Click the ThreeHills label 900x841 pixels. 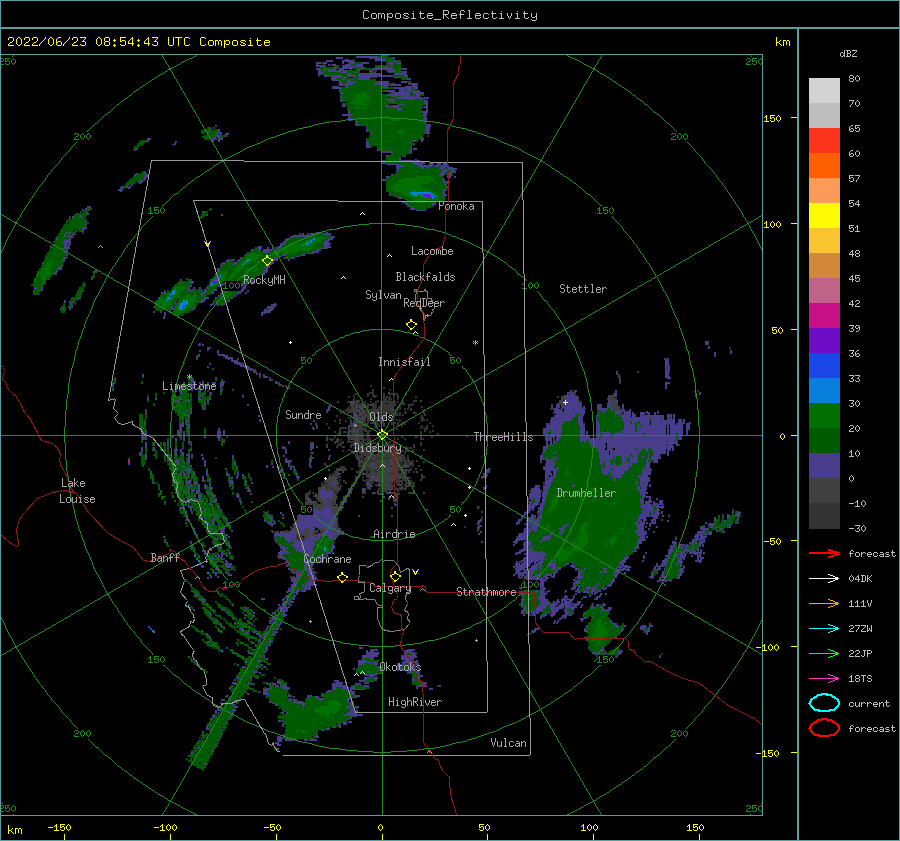point(503,437)
